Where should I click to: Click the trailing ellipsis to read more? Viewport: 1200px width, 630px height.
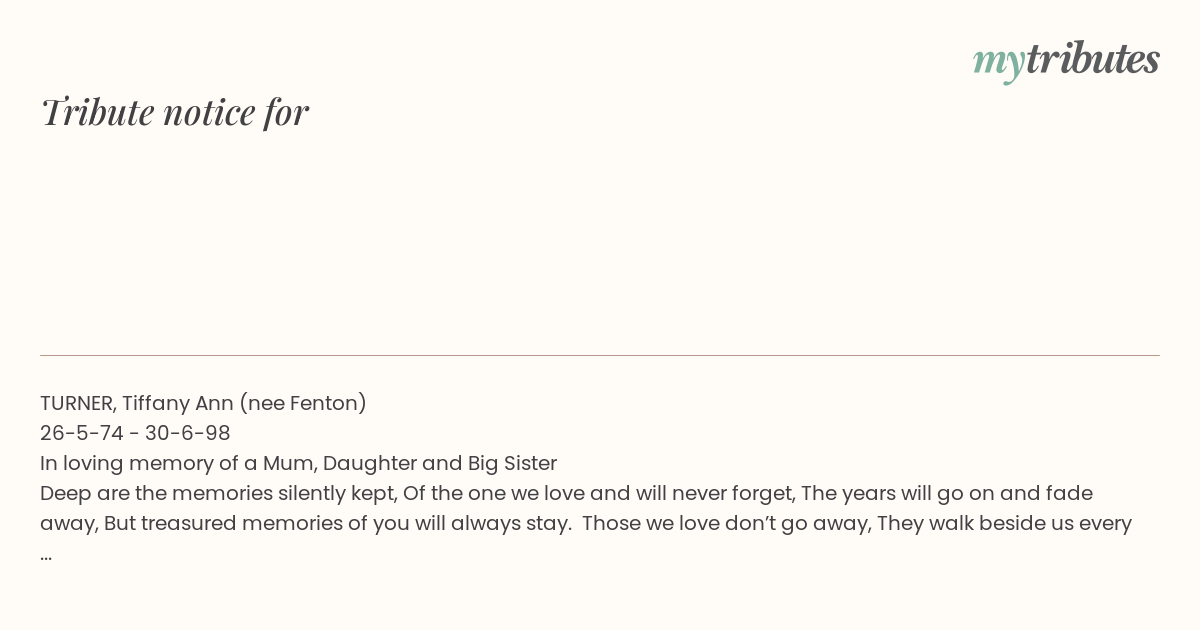click(x=46, y=557)
